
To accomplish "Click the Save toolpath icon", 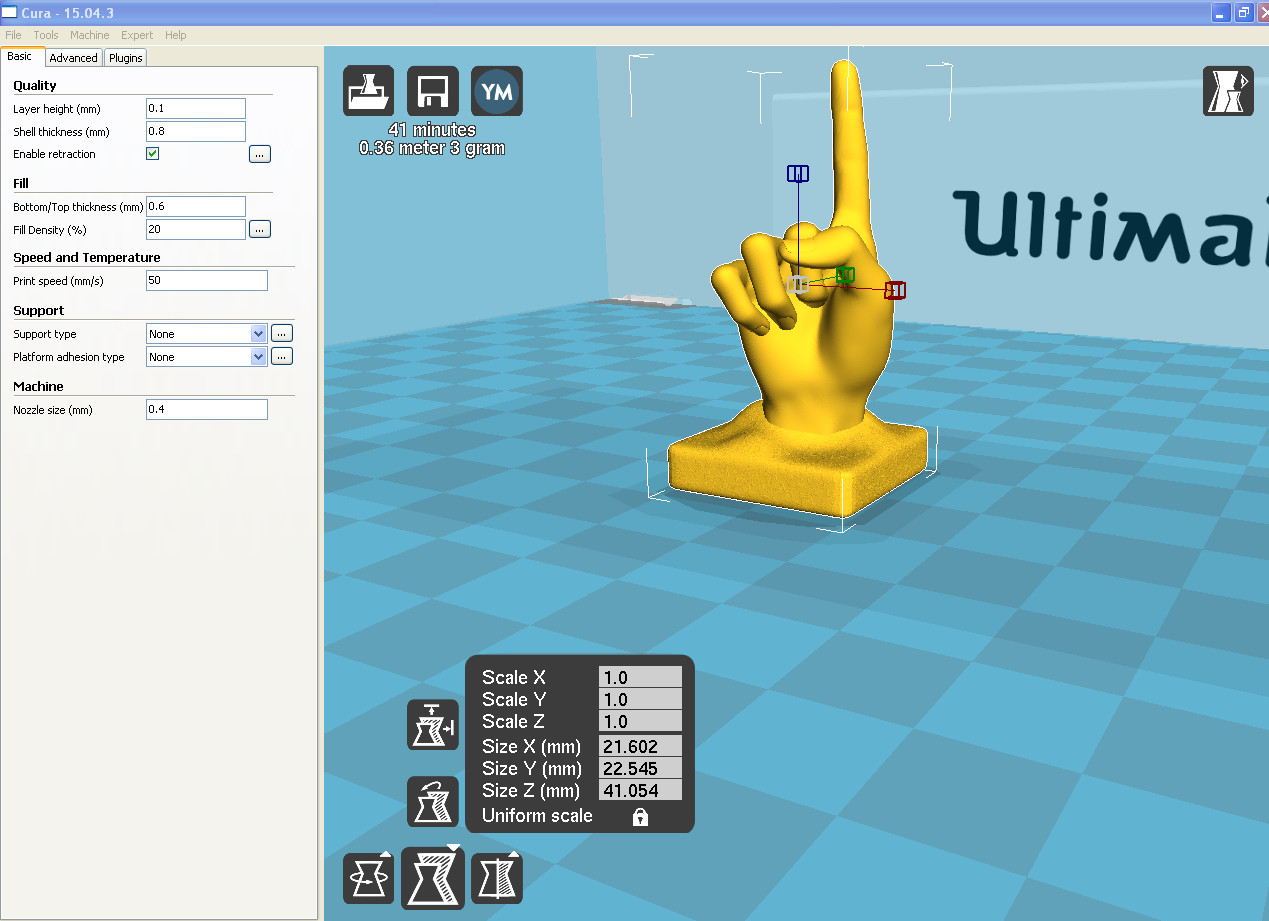I will [432, 90].
